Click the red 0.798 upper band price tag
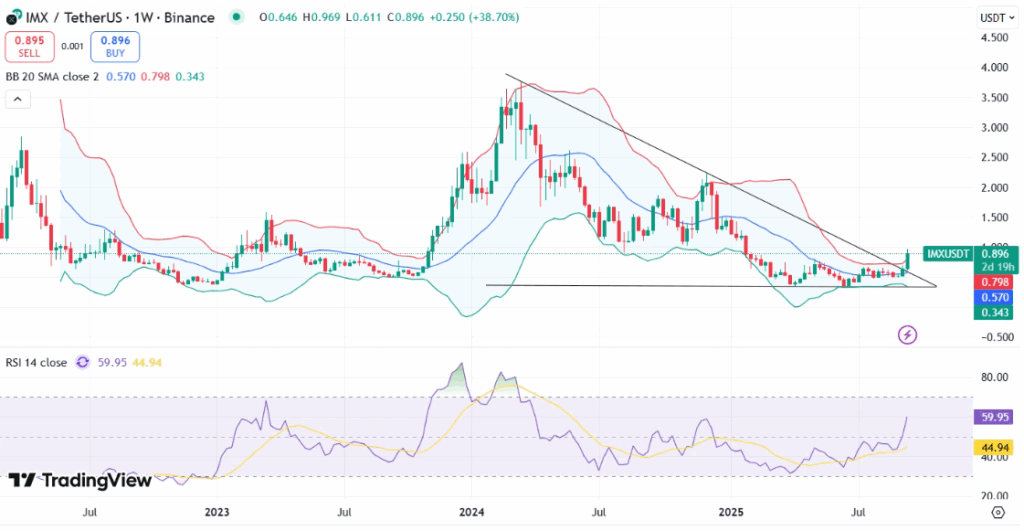Image resolution: width=1024 pixels, height=531 pixels. (x=995, y=282)
